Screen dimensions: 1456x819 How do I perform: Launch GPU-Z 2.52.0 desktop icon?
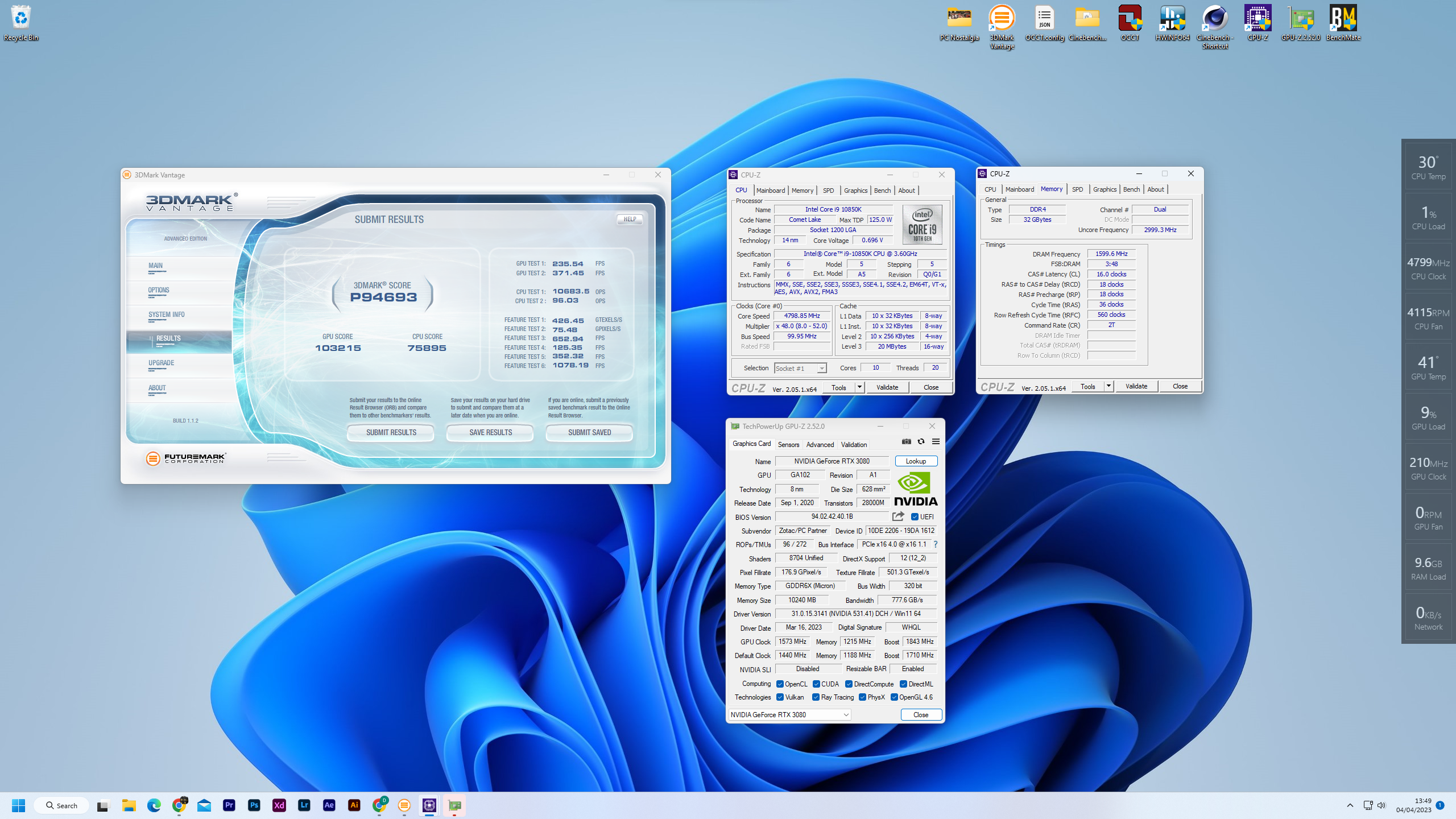tap(1300, 23)
